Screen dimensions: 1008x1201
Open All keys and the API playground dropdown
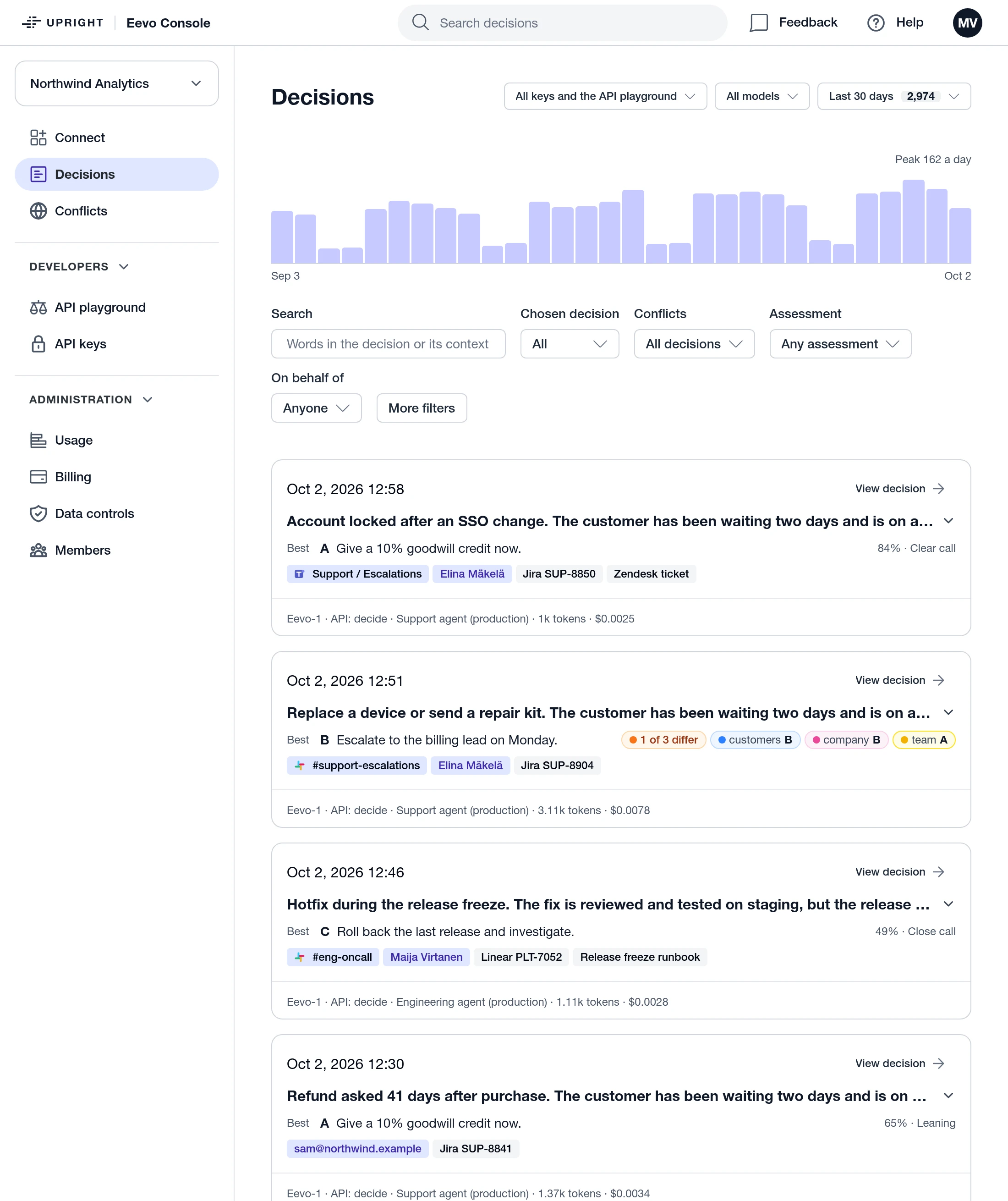(605, 96)
